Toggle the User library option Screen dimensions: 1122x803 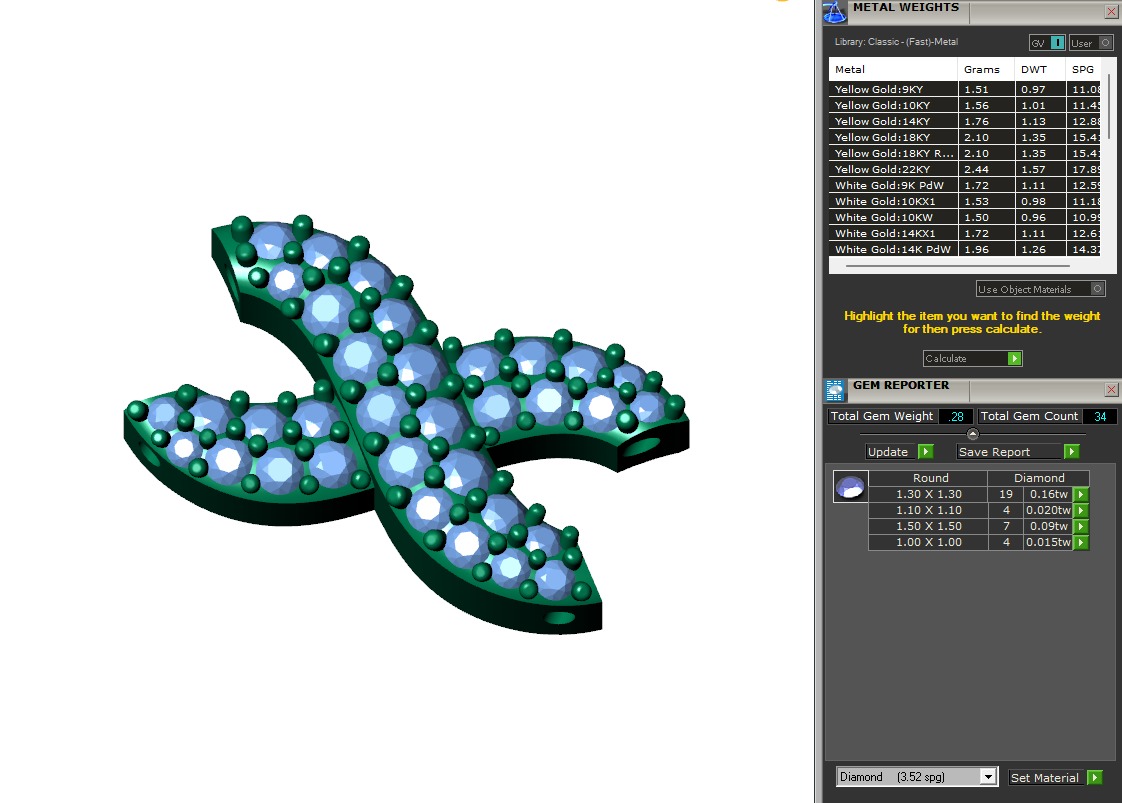pyautogui.click(x=1091, y=43)
